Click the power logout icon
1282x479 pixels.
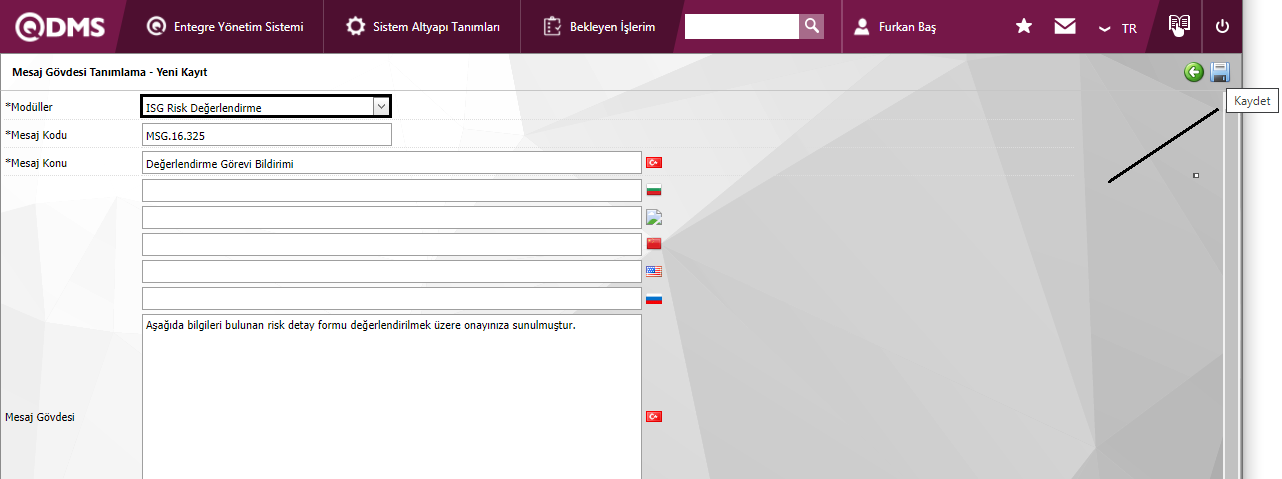1222,27
